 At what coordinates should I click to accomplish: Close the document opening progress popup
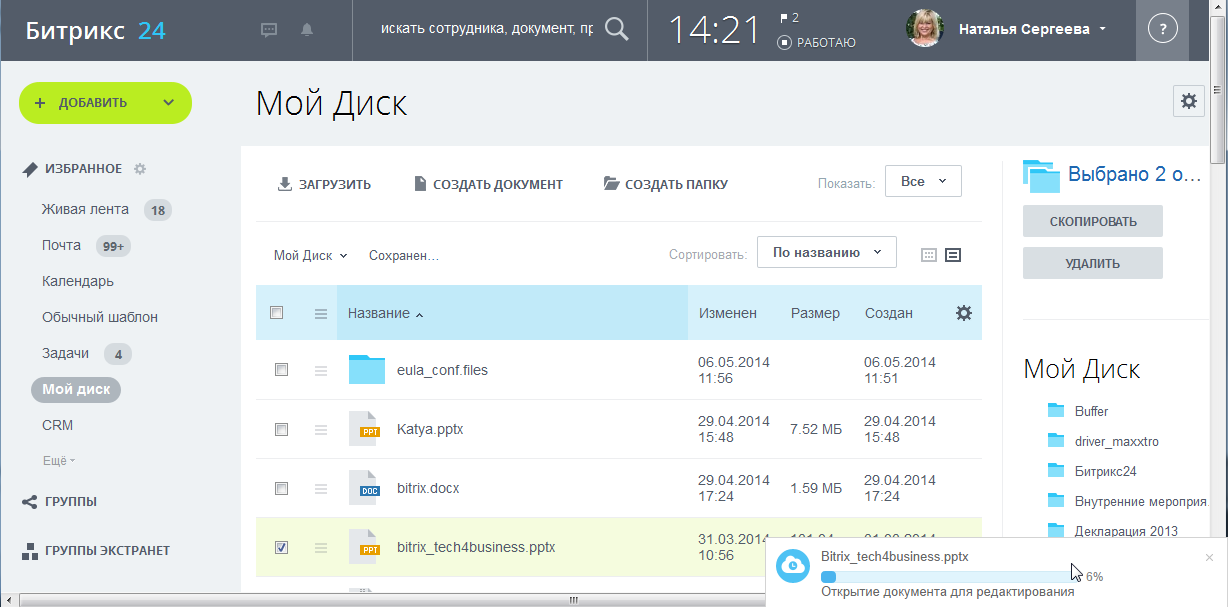click(1209, 558)
